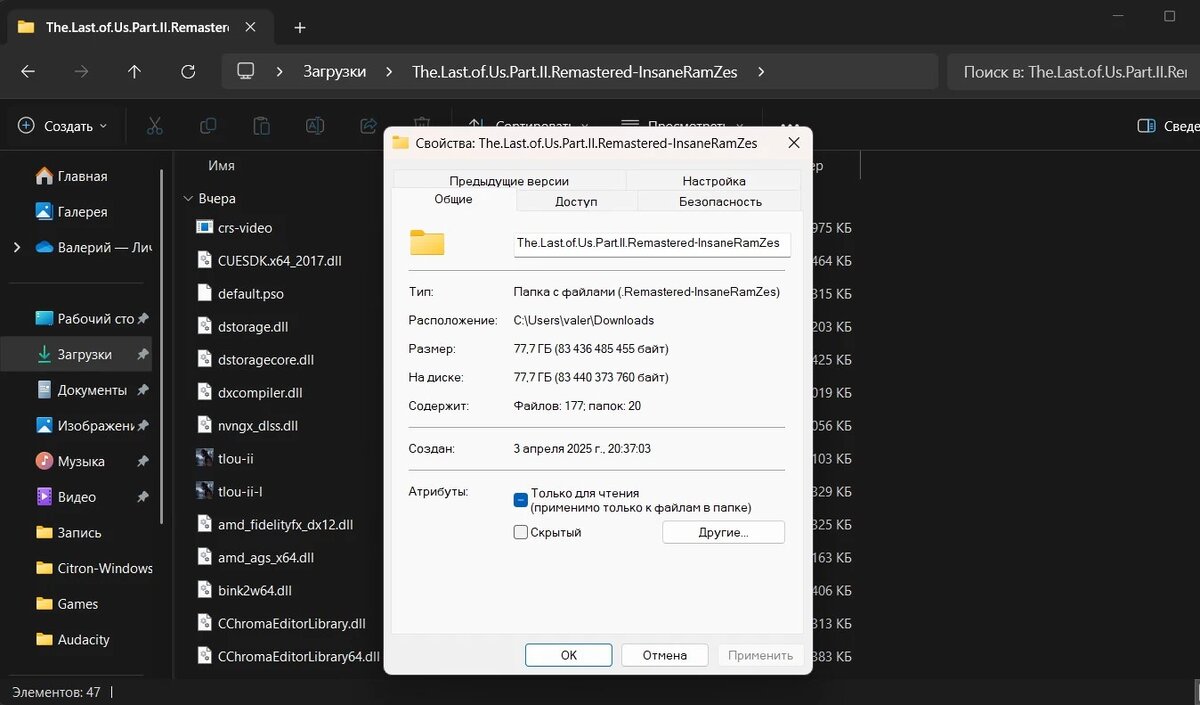Click the PC monitor icon in address bar
Screen dimensions: 1200x705
(246, 72)
